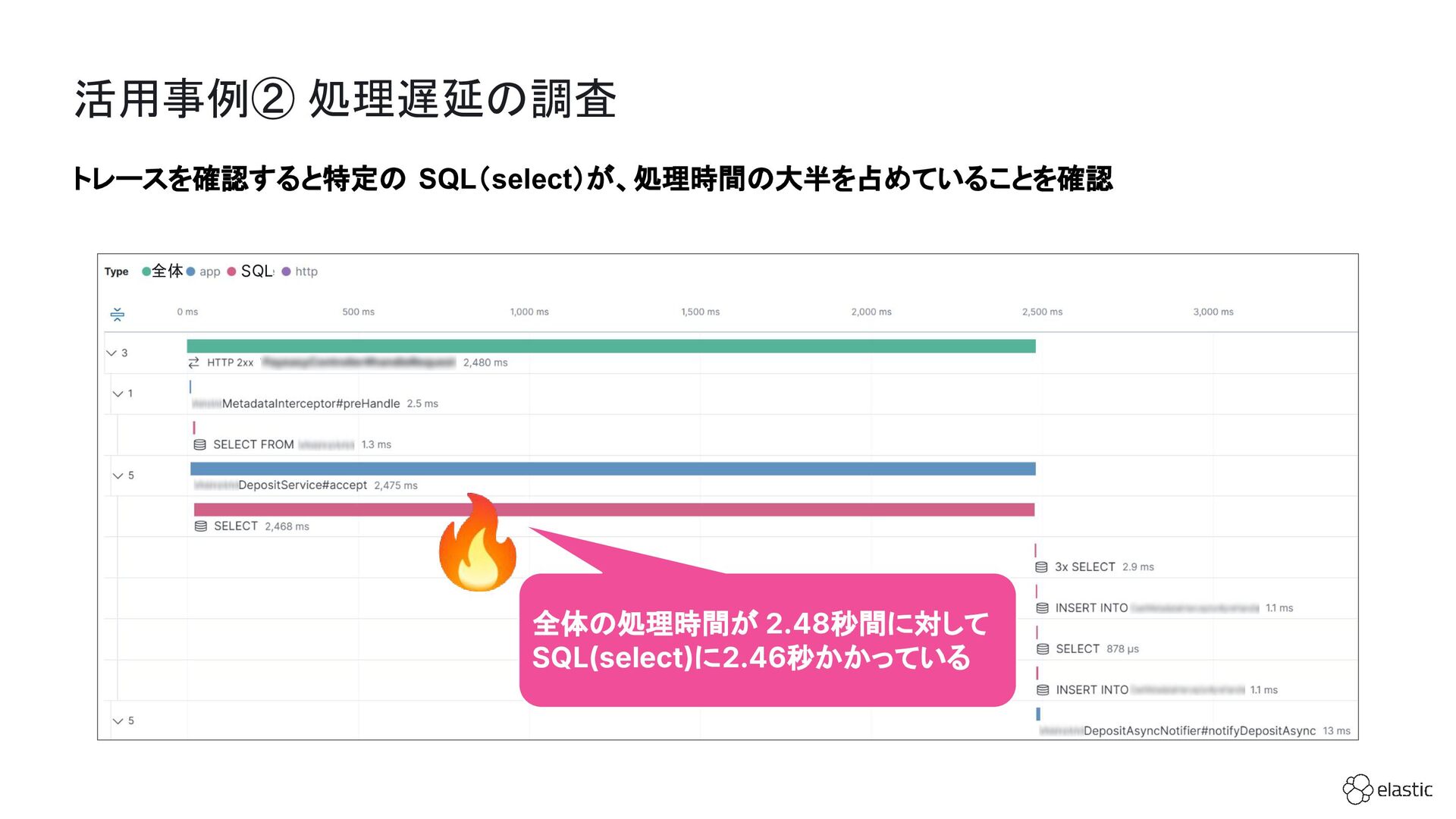Collapse the DepositService#accept row expander
This screenshot has height=819, width=1456.
tap(118, 475)
